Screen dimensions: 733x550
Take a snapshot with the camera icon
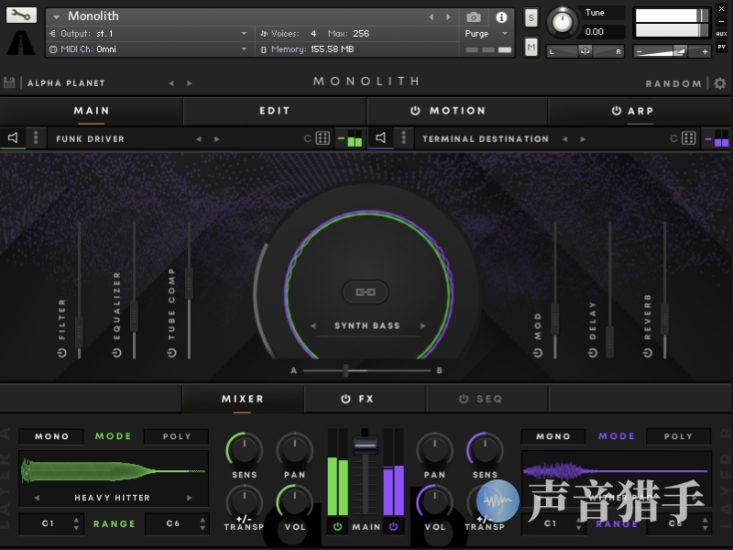tap(473, 18)
